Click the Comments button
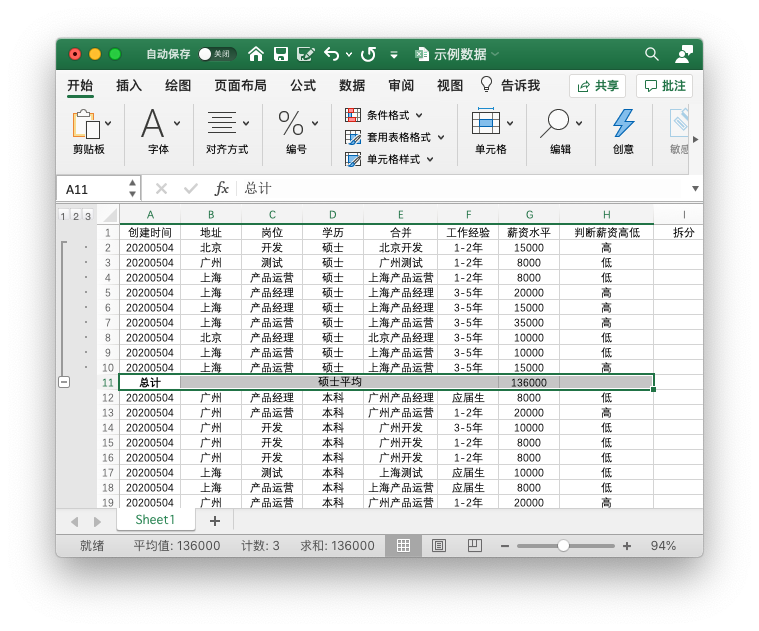Screen dimensions: 759x631 point(664,86)
